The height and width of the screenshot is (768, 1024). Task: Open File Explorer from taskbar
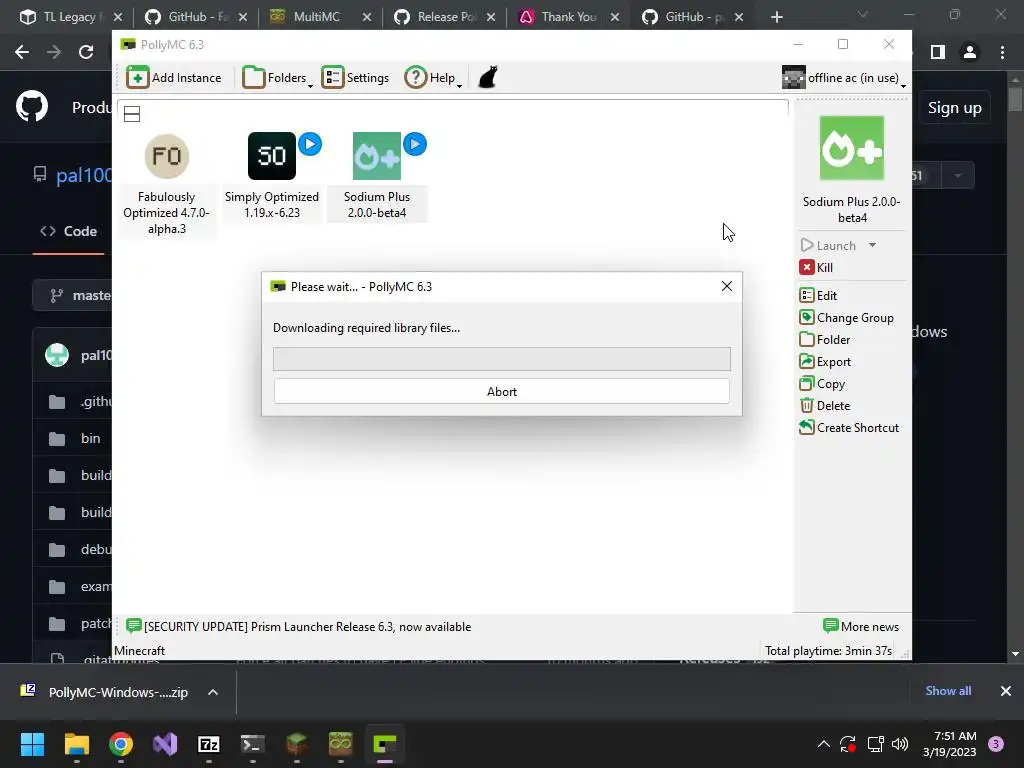[x=76, y=744]
